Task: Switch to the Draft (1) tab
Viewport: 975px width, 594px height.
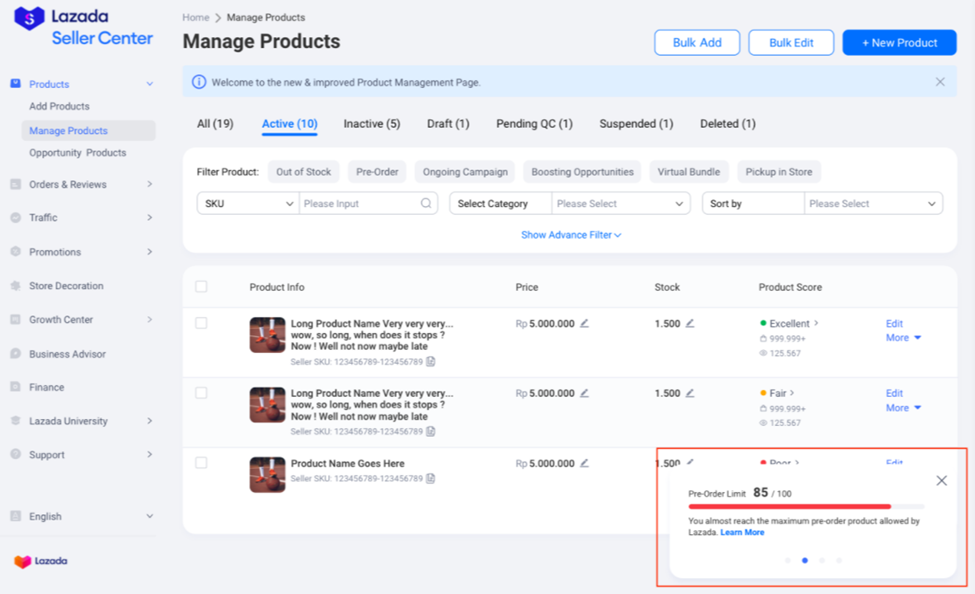Action: (448, 123)
